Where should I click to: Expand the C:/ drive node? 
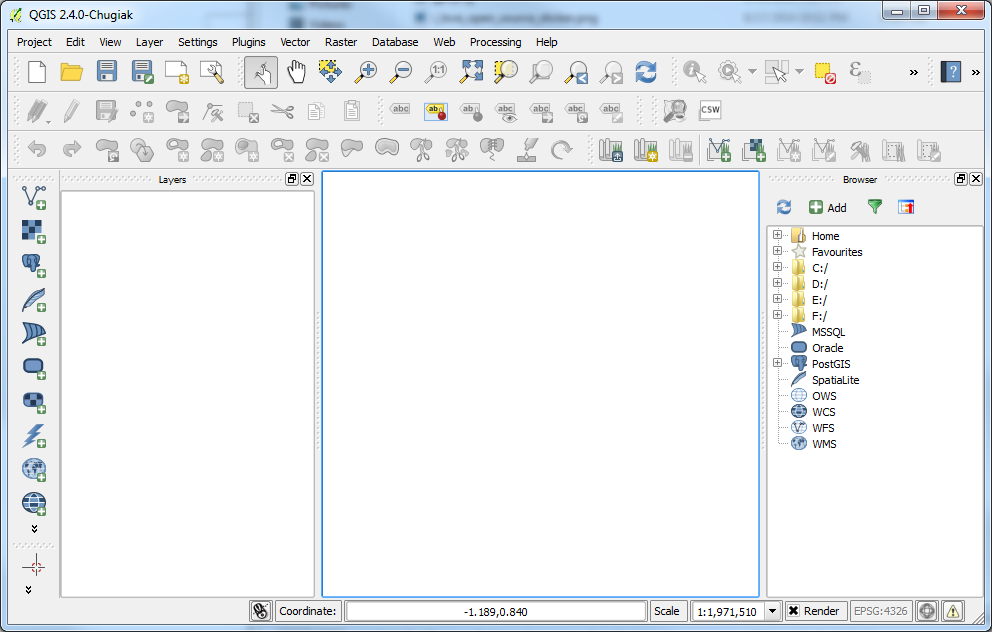tap(777, 268)
